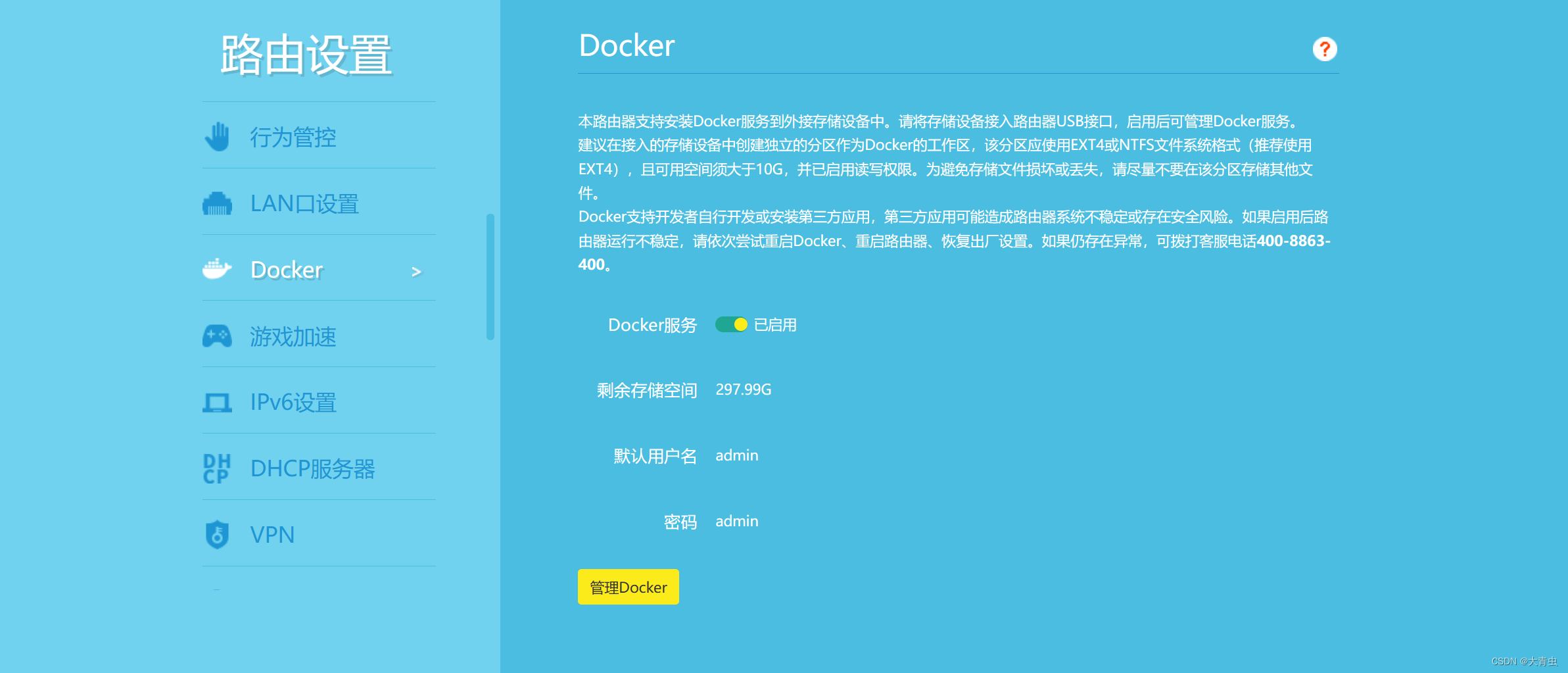The image size is (1568, 673).
Task: Click the Docker whale icon in sidebar
Action: click(x=217, y=269)
